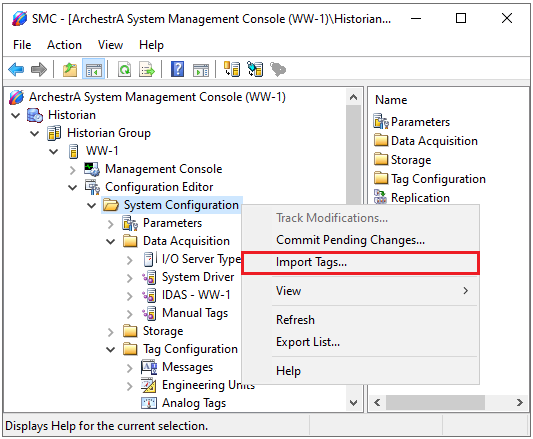Click the Parameters icon in right pane
533x439 pixels.
381,121
